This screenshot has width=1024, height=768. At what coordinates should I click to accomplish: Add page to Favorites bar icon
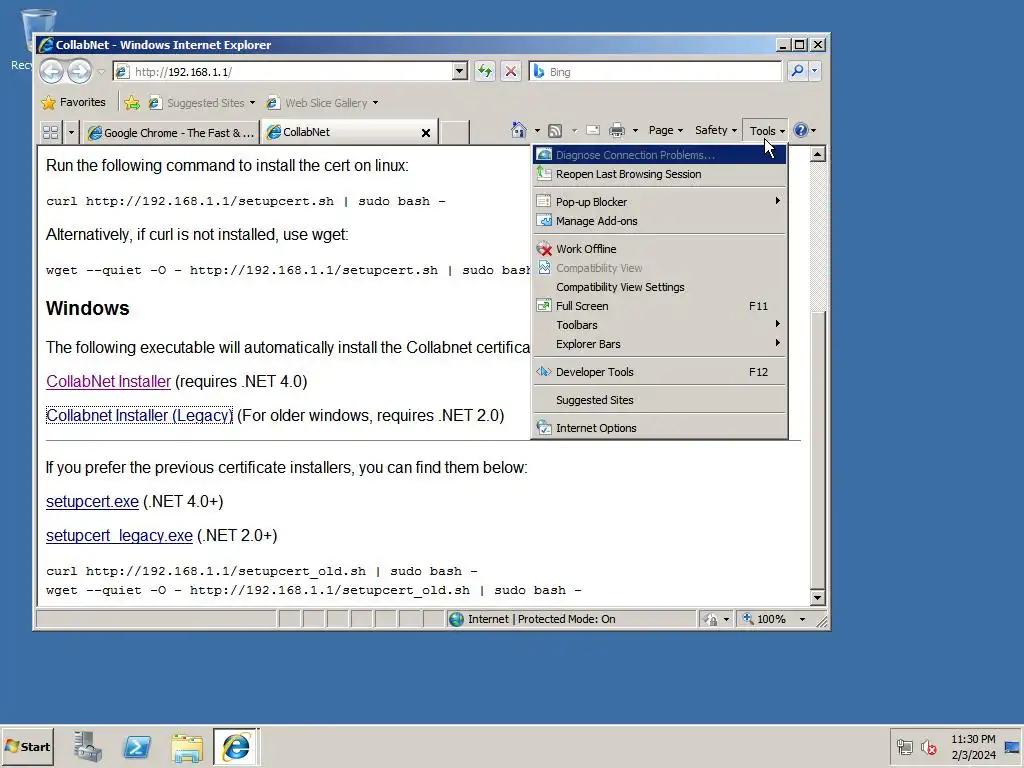(x=132, y=103)
